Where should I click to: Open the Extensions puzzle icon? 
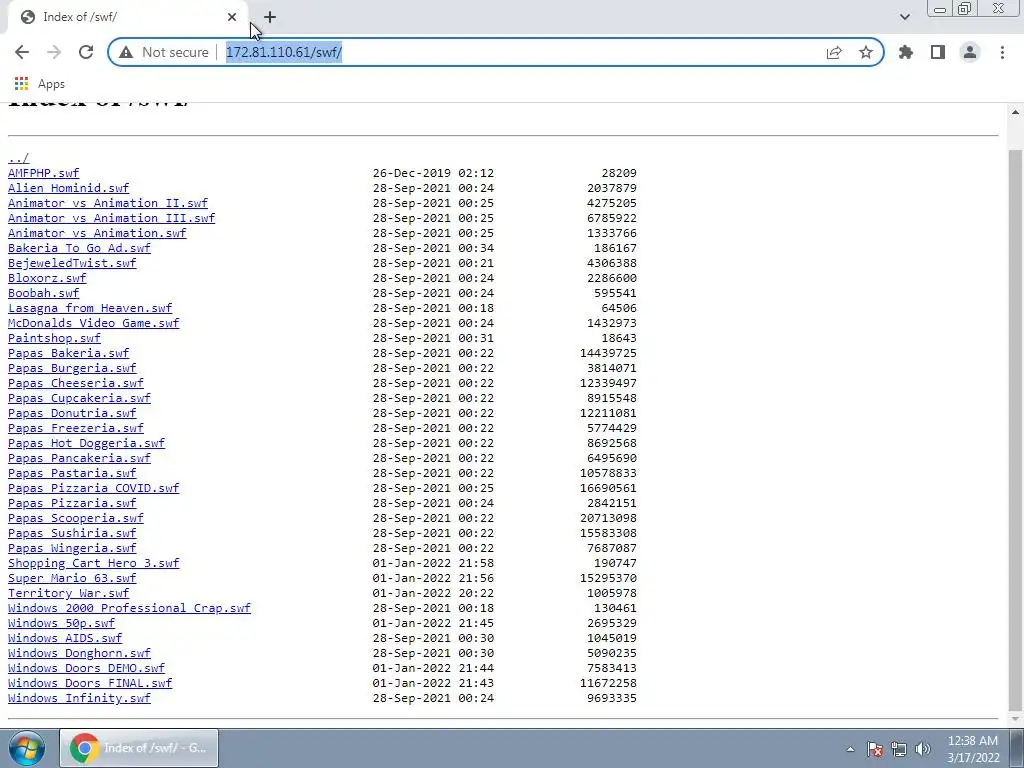[906, 52]
